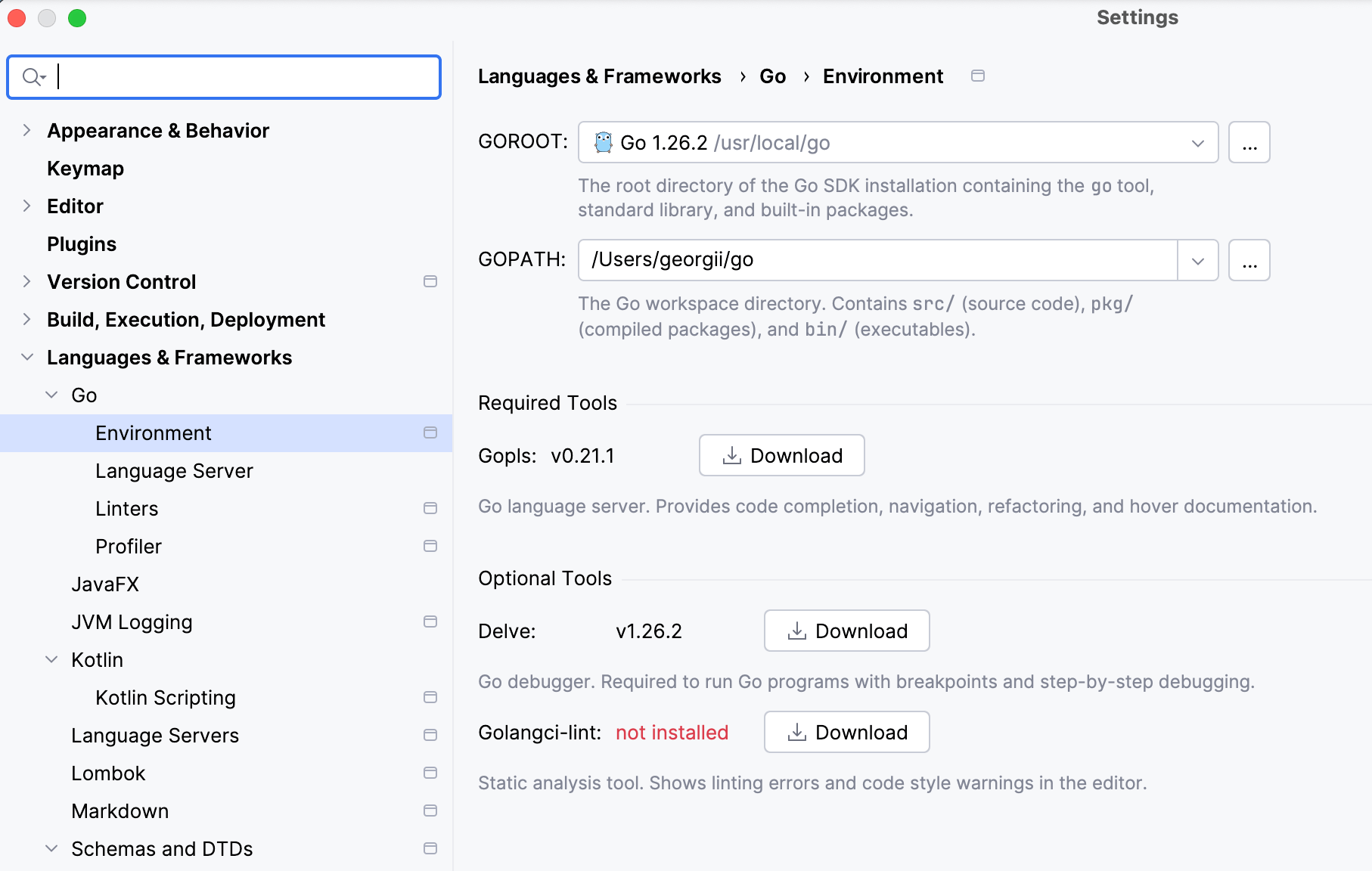
Task: Click the Delve version v1.26.2 text
Action: pyautogui.click(x=649, y=631)
